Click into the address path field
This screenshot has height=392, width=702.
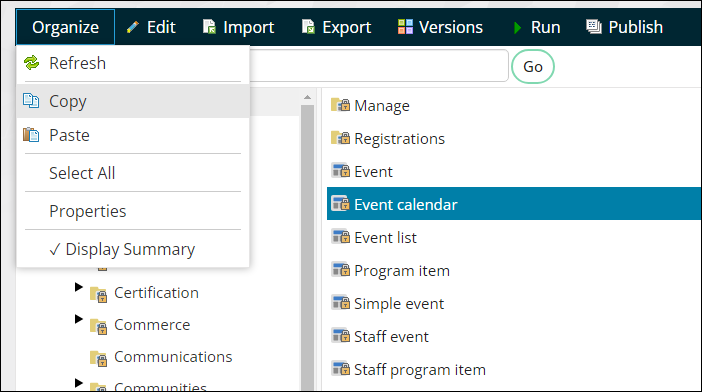(x=378, y=66)
